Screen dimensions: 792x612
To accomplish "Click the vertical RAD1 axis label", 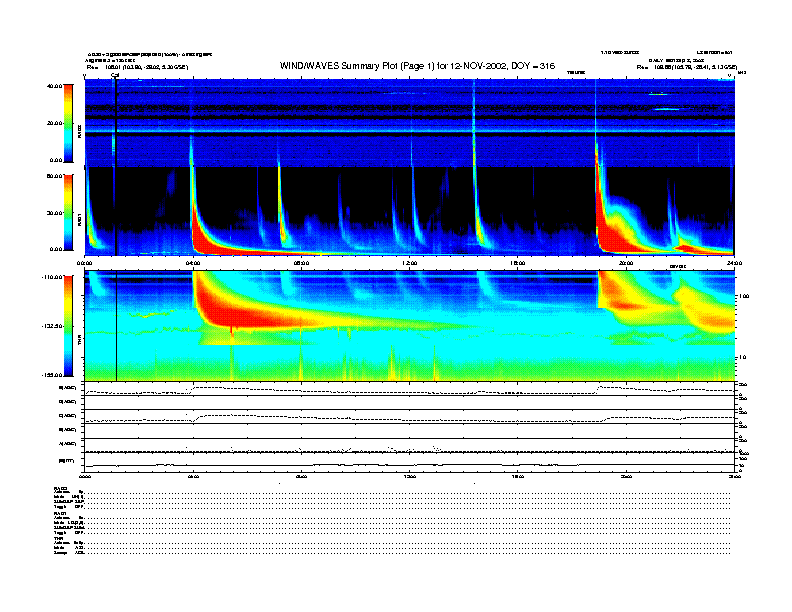I will coord(79,219).
